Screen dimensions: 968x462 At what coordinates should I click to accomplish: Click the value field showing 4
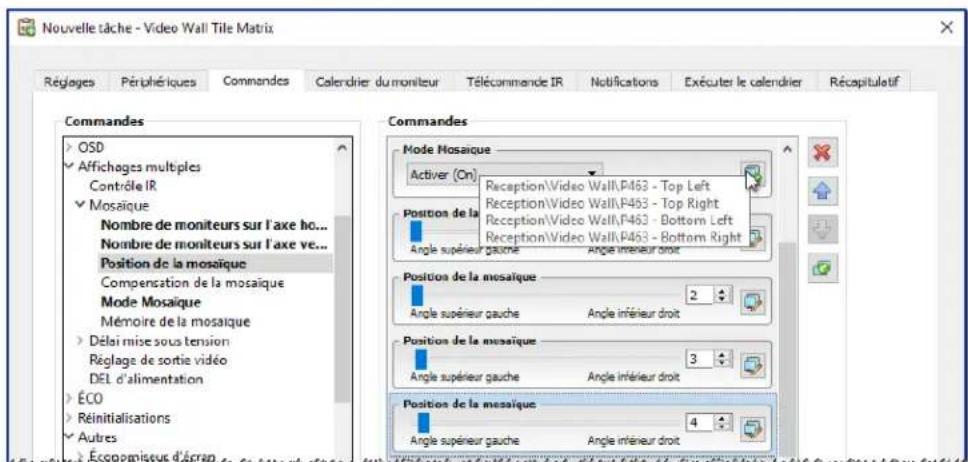coord(700,424)
